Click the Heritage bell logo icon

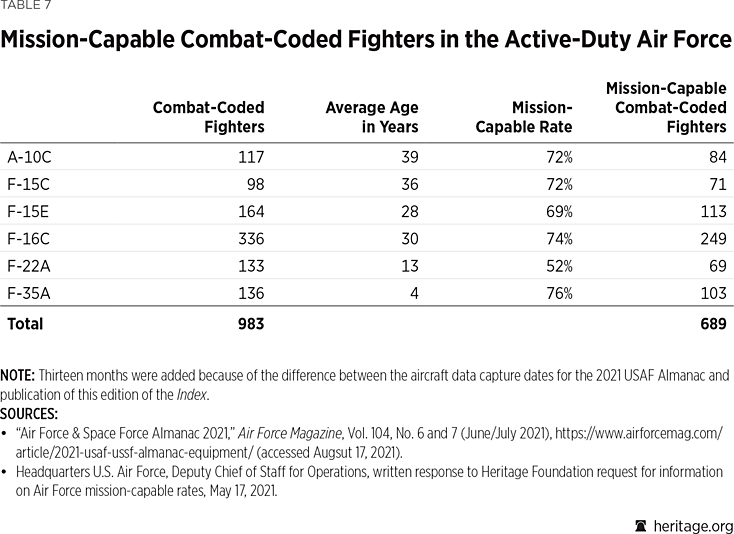(x=640, y=525)
